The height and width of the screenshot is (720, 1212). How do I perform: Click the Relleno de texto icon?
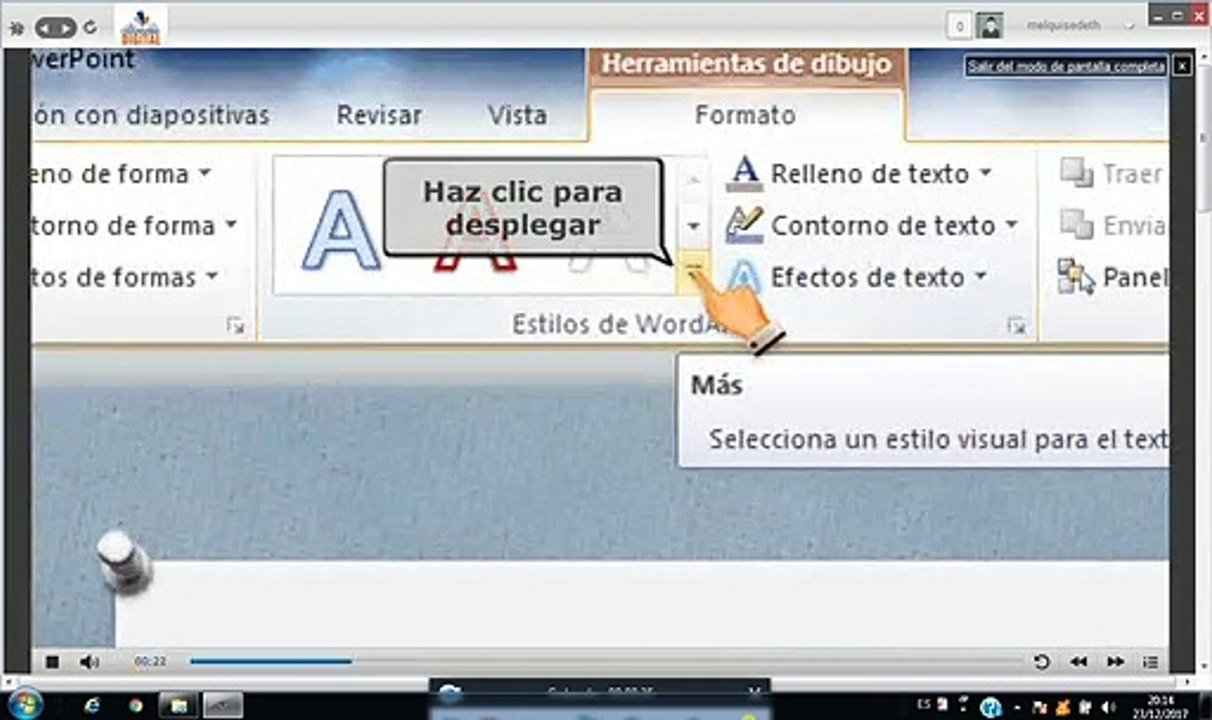click(744, 174)
